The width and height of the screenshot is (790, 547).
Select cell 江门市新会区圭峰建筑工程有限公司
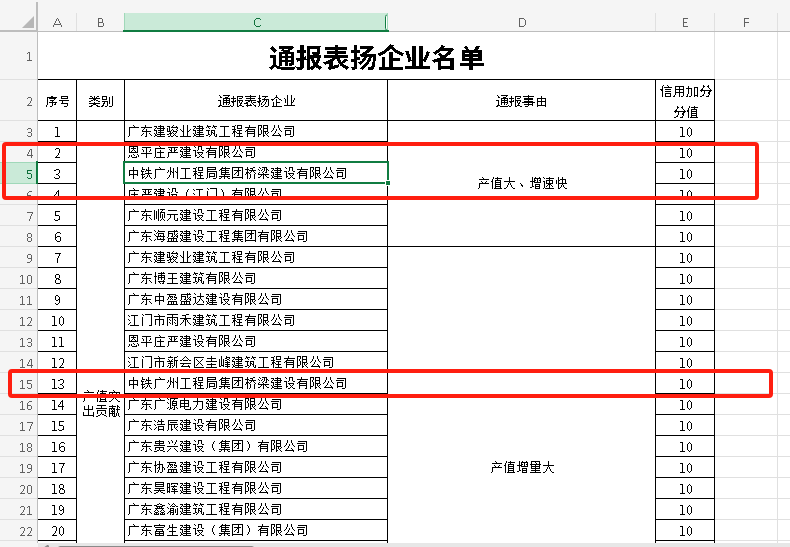[256, 362]
